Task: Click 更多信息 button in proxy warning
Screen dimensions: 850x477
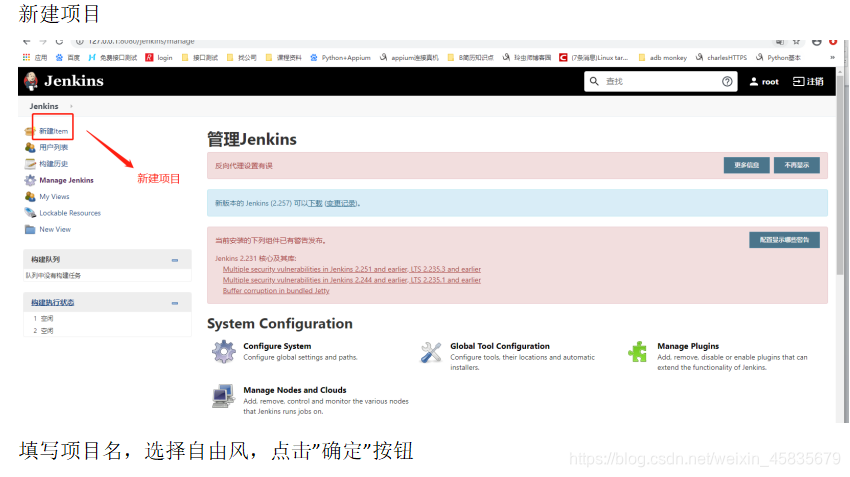Action: (x=746, y=165)
